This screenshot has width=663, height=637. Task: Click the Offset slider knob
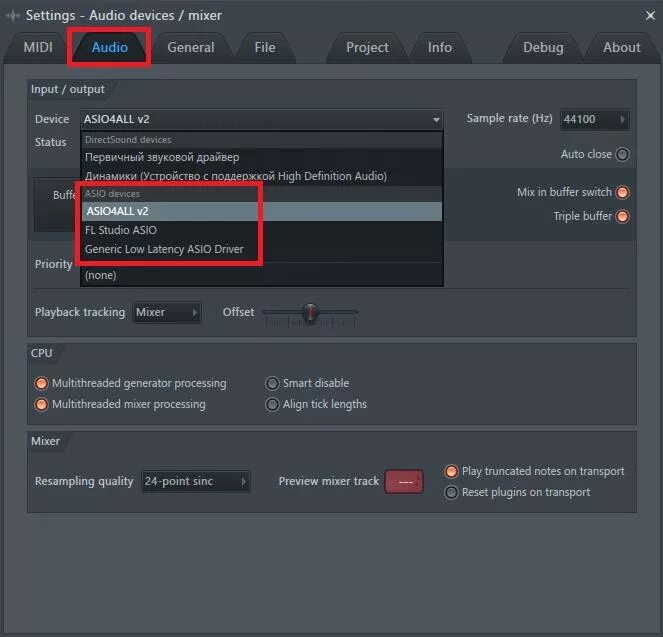pos(311,313)
